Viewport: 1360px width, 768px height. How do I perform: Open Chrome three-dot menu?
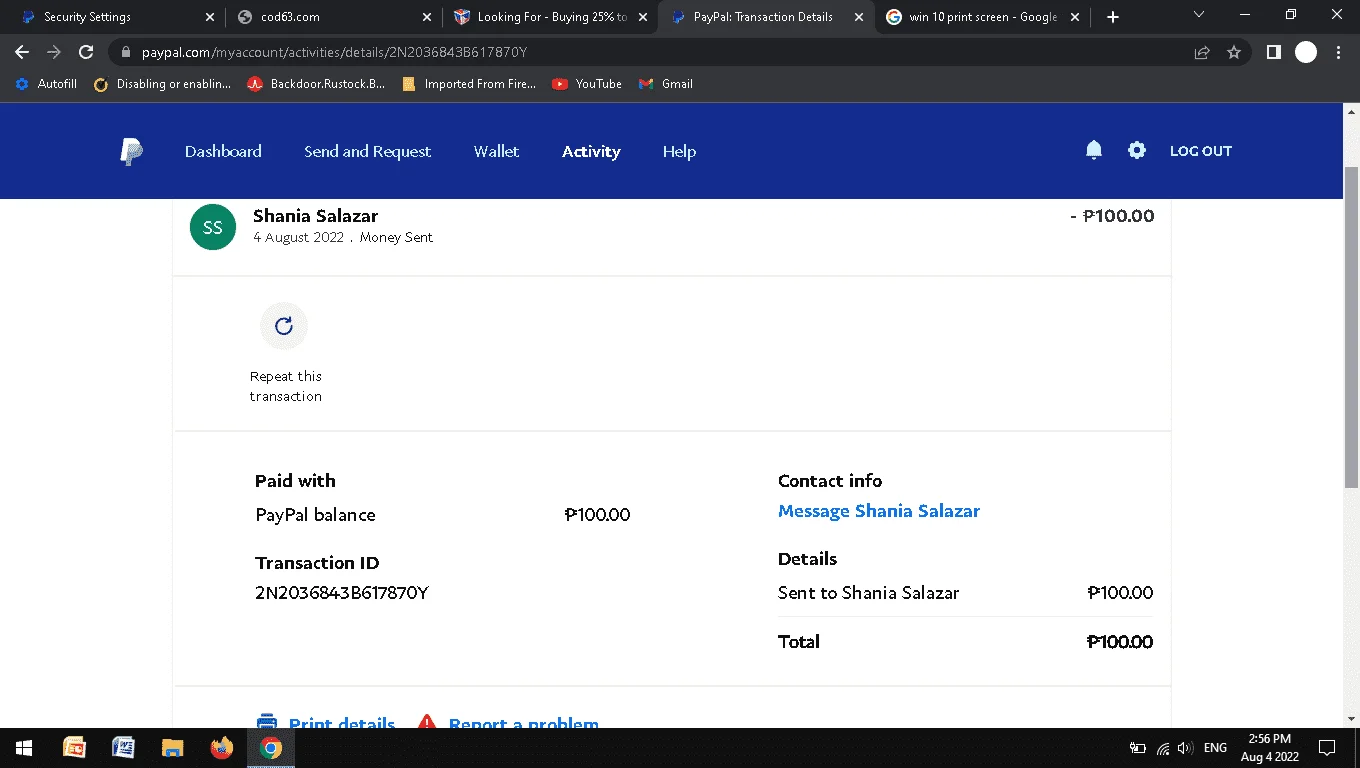tap(1338, 53)
